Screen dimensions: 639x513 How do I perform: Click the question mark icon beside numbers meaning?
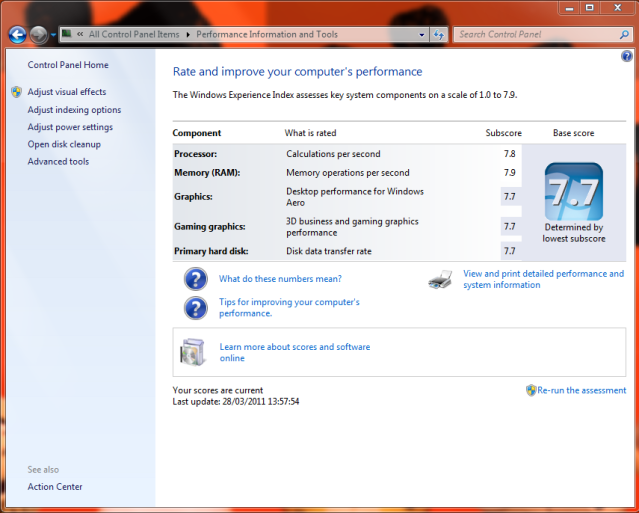pos(195,279)
